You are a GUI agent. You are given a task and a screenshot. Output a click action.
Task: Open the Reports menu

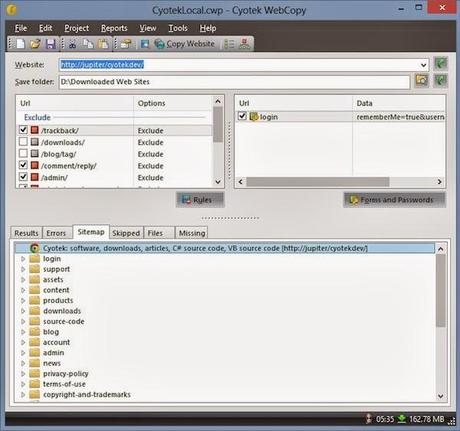[x=114, y=28]
